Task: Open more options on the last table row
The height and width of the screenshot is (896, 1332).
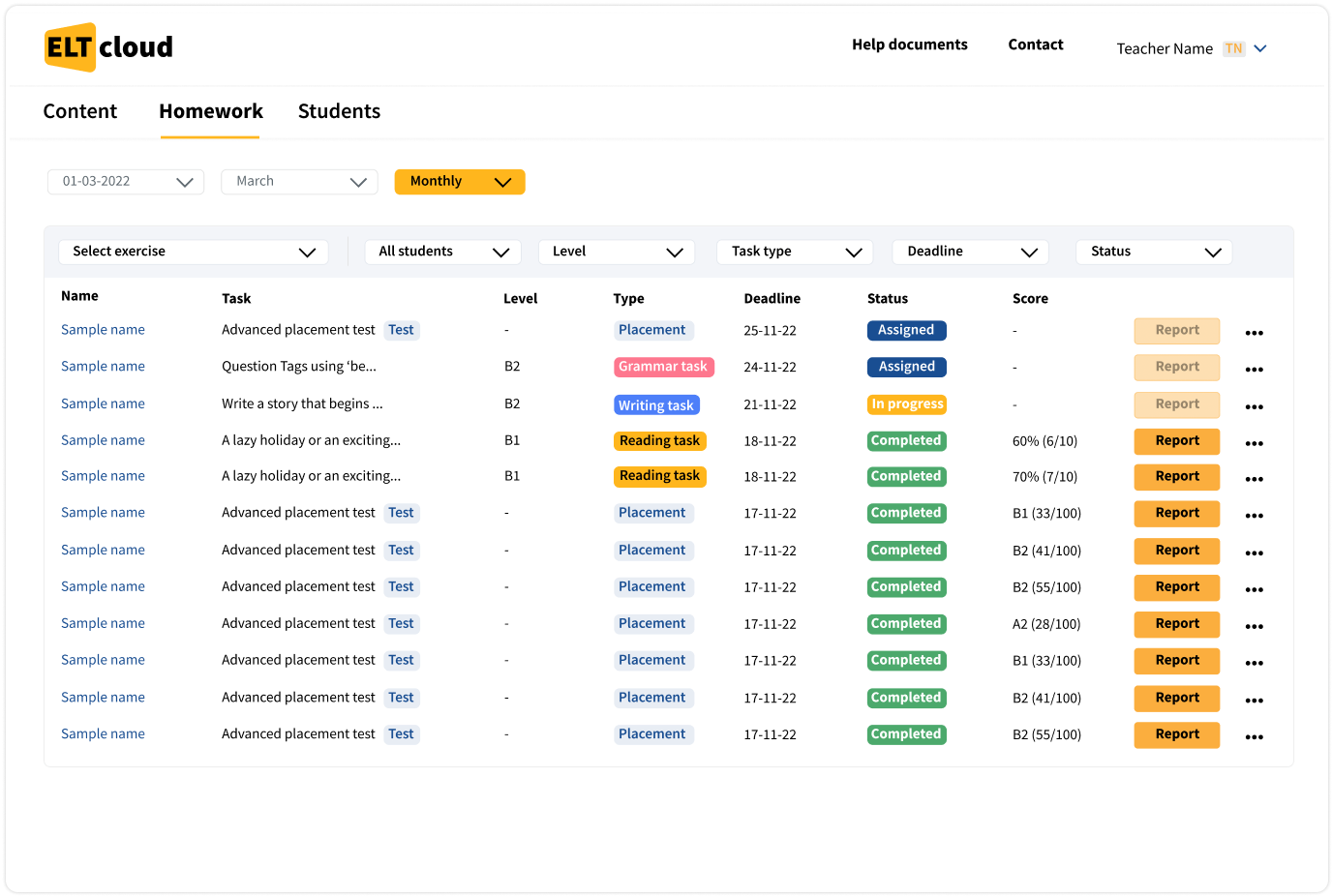Action: point(1254,737)
